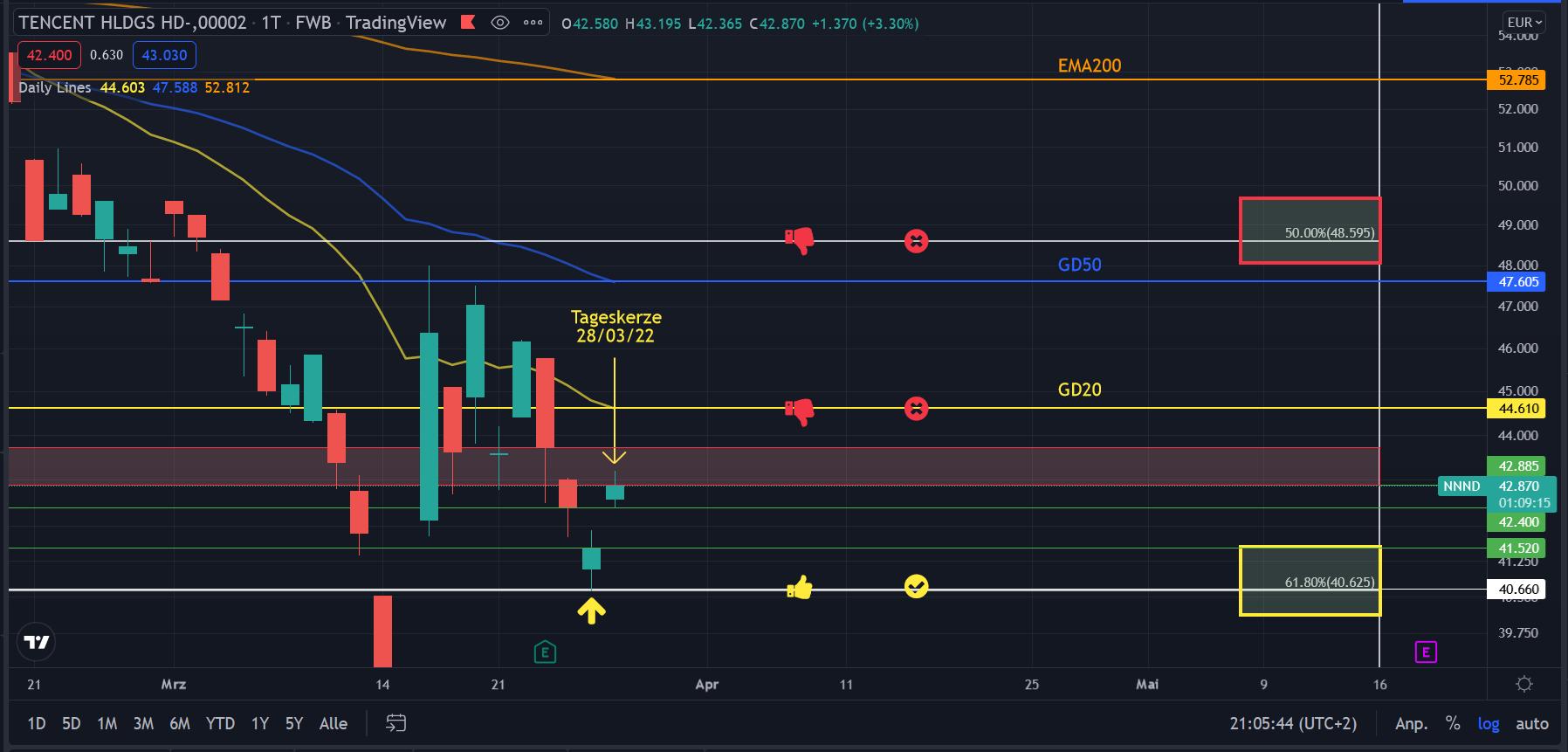The width and height of the screenshot is (1568, 752).
Task: Click the 1T interval in chart title
Action: pos(271,23)
